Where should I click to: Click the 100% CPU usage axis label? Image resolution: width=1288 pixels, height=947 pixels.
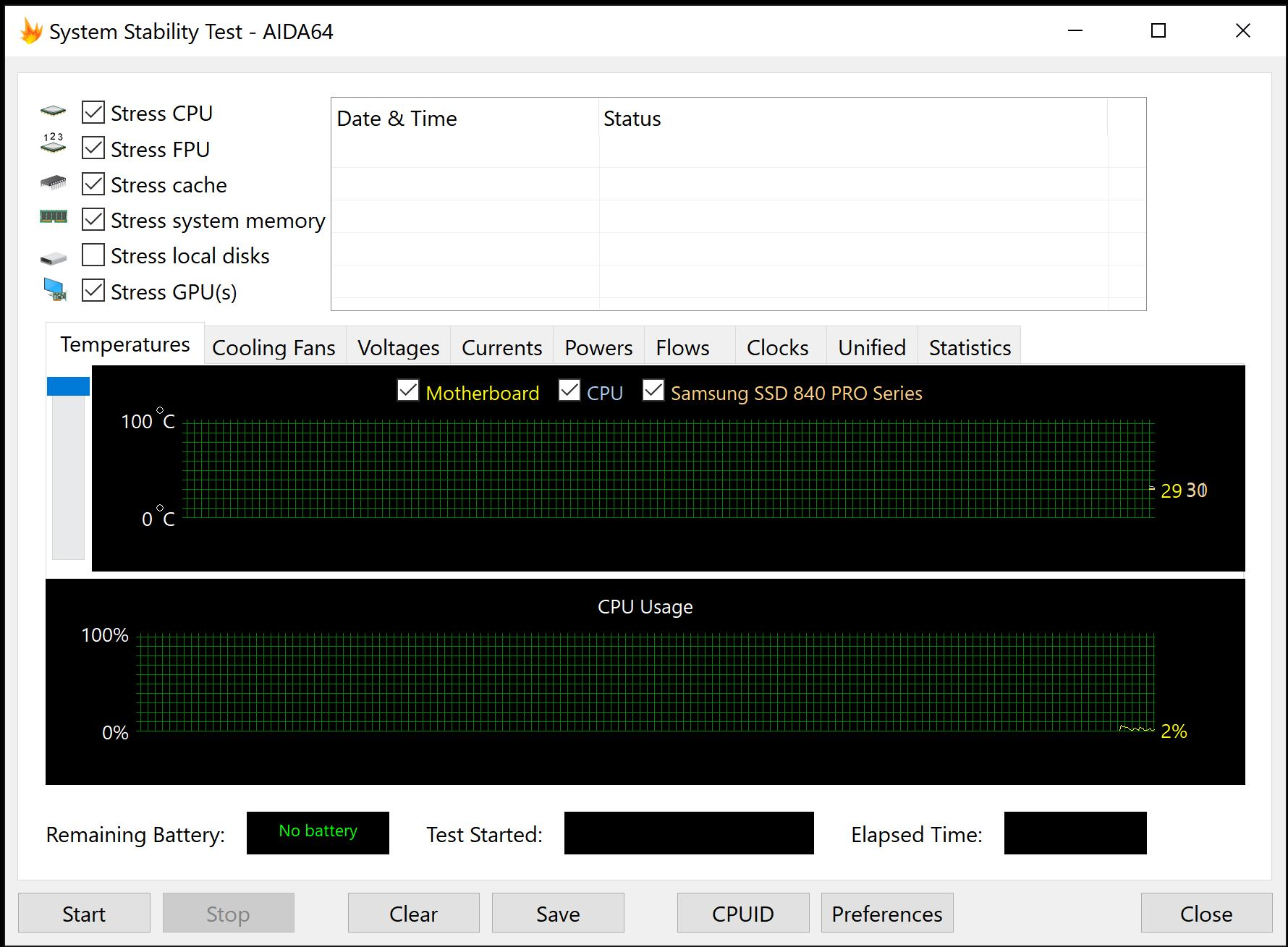click(105, 635)
